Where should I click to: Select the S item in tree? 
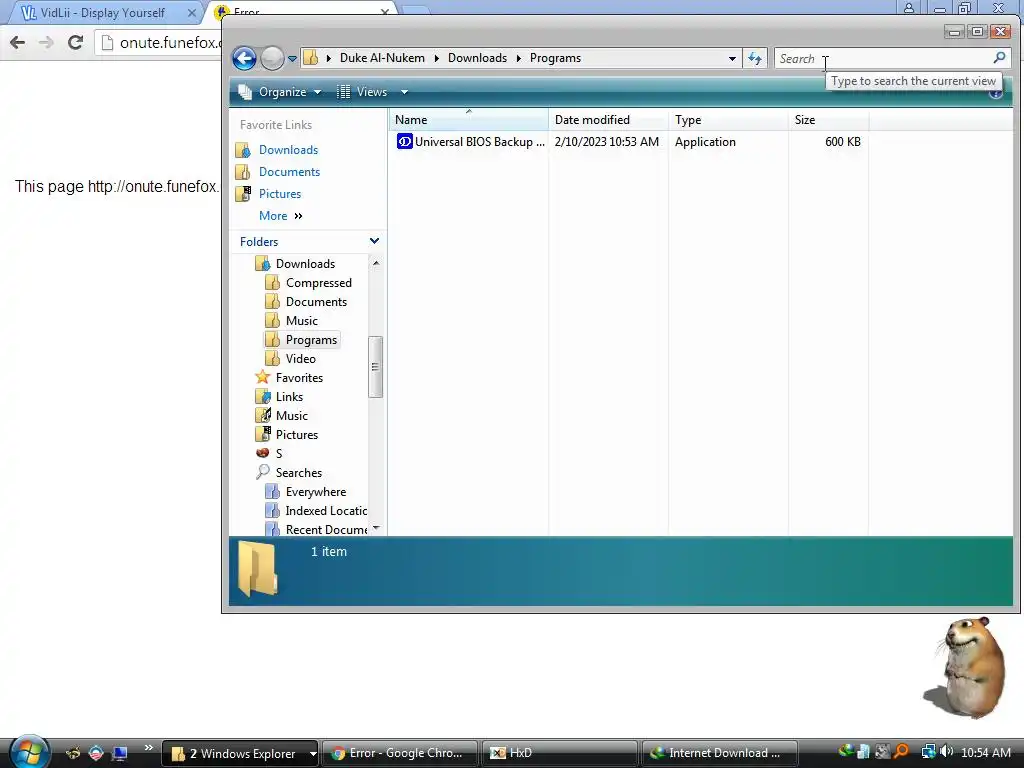pos(278,453)
